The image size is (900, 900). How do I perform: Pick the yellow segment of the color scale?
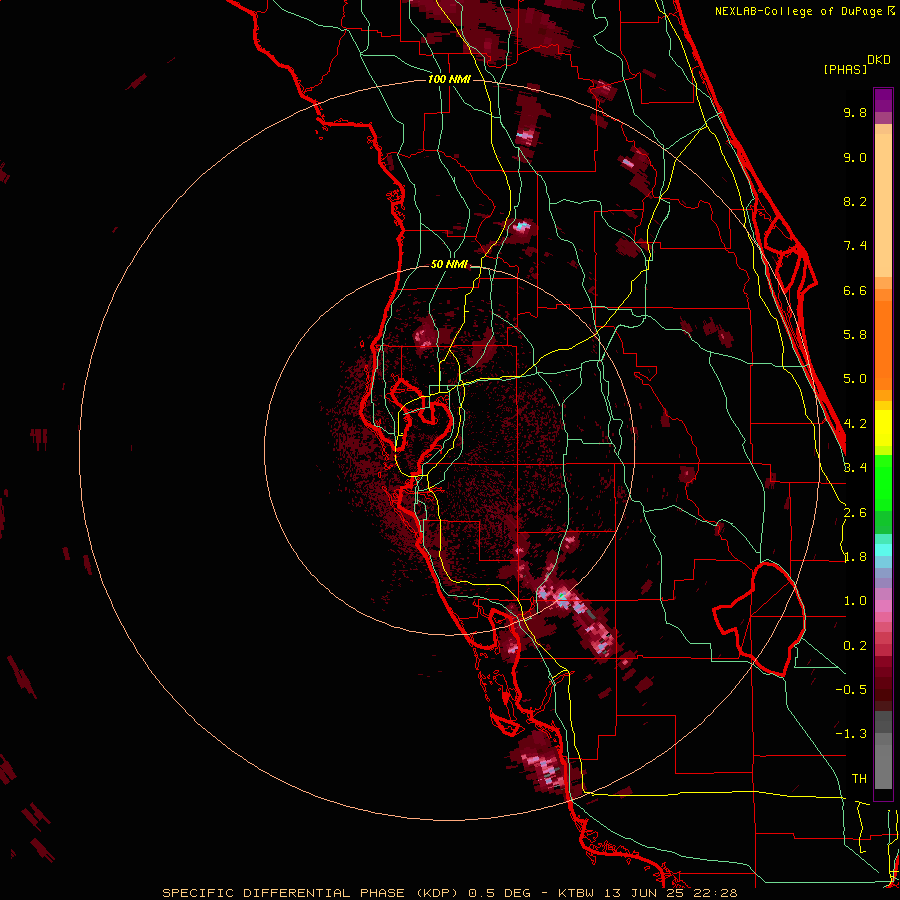[x=883, y=428]
